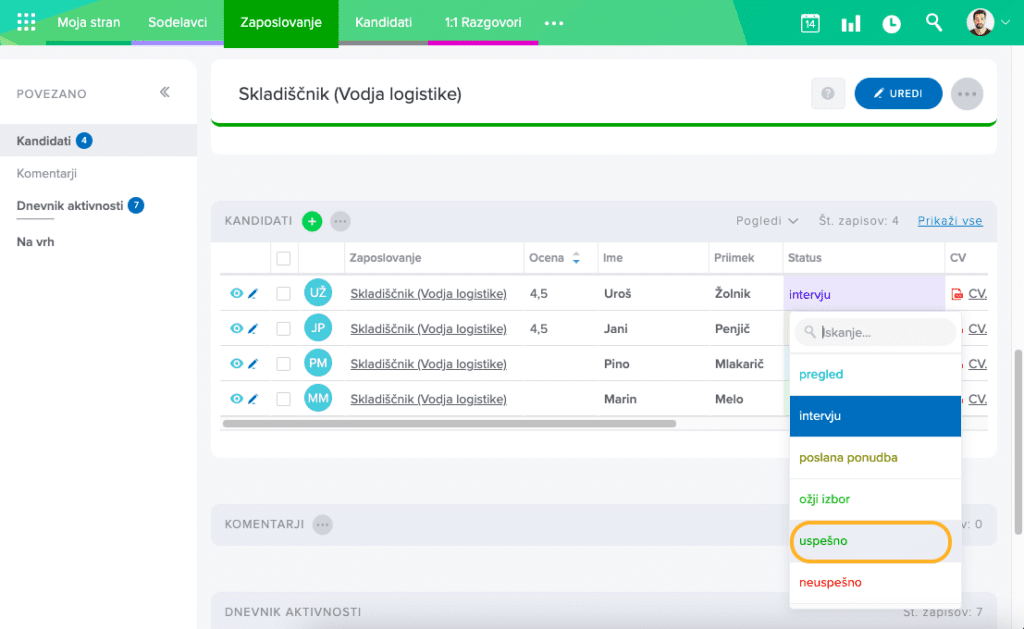The height and width of the screenshot is (629, 1024).
Task: Toggle the select-all checkbox in table header
Action: pyautogui.click(x=284, y=258)
